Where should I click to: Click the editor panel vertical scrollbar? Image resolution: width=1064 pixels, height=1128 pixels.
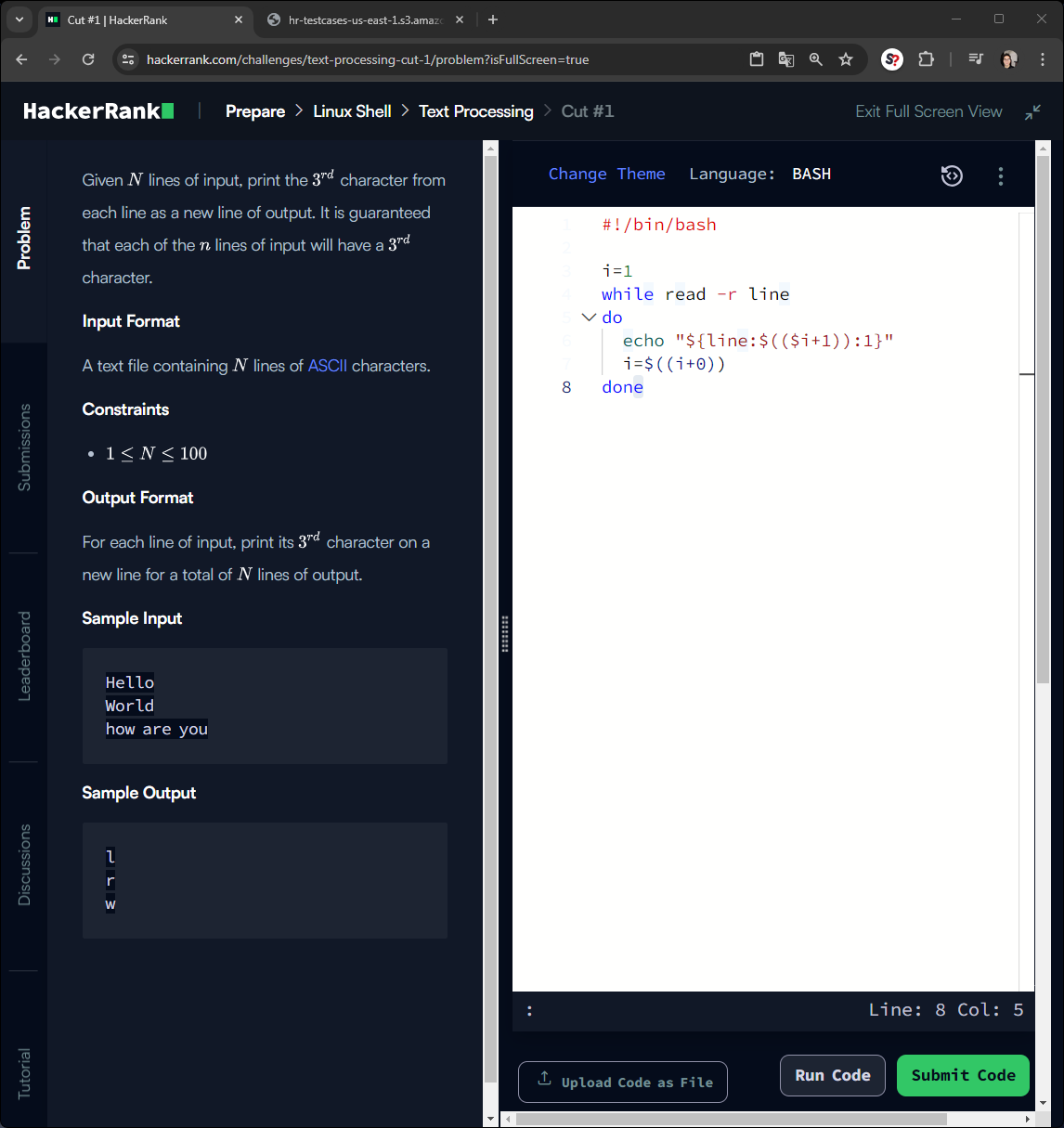coord(1043,420)
